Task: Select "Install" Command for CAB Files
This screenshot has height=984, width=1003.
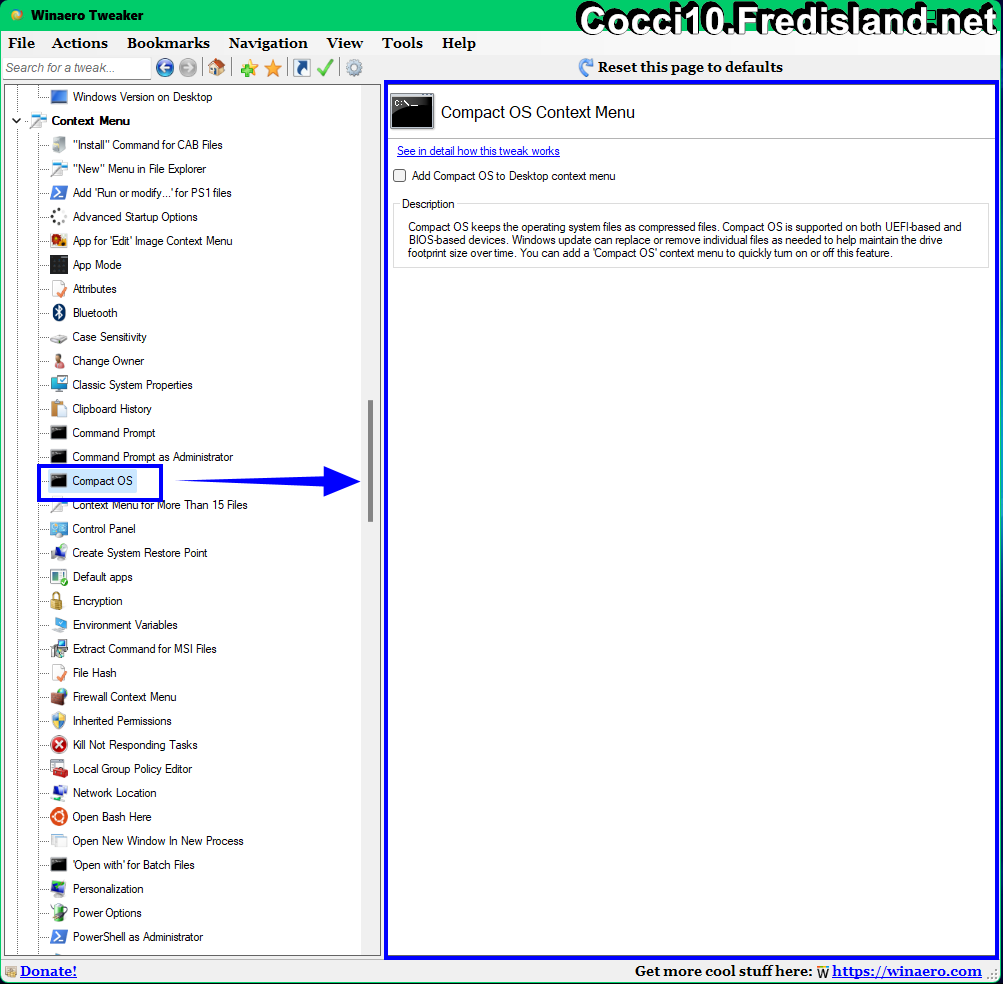Action: [148, 145]
